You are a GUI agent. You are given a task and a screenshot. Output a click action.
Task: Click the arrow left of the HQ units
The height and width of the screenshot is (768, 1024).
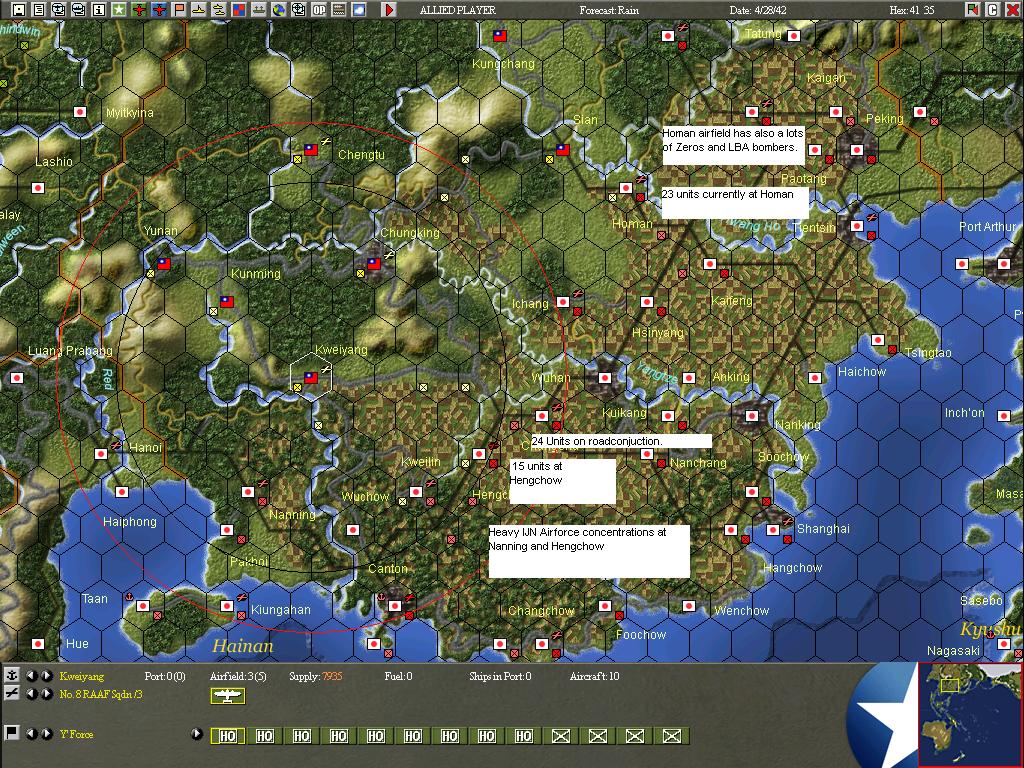click(197, 733)
